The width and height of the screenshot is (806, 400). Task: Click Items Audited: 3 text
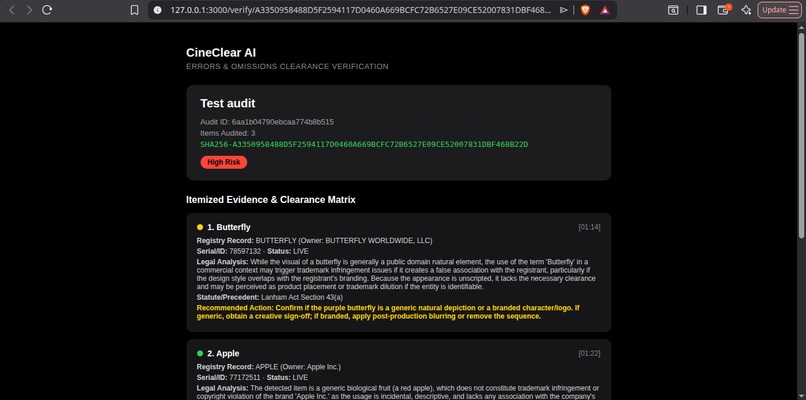pyautogui.click(x=228, y=133)
